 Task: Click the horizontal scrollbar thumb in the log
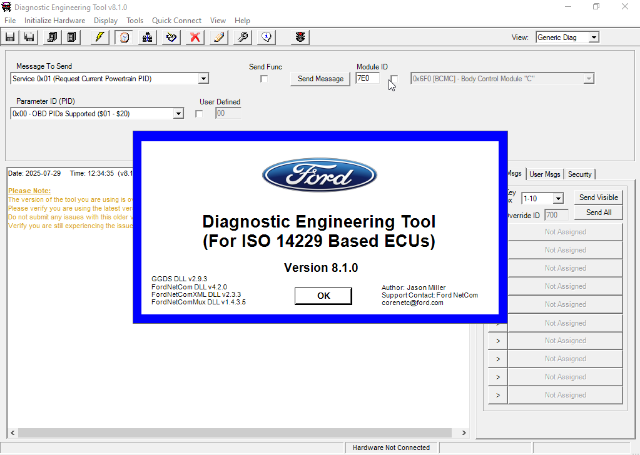pyautogui.click(x=235, y=433)
